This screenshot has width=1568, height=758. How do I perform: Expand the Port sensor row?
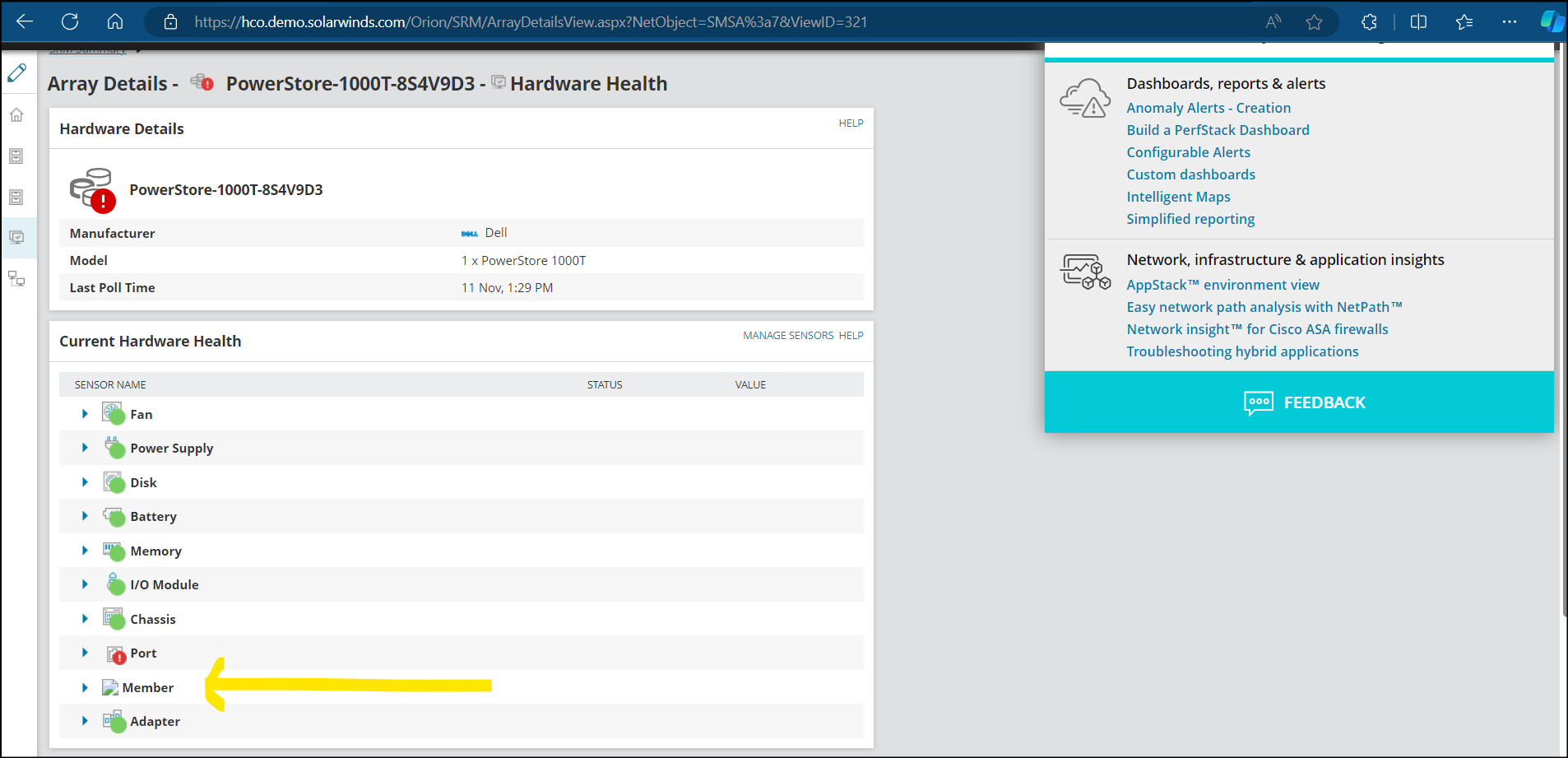(85, 653)
